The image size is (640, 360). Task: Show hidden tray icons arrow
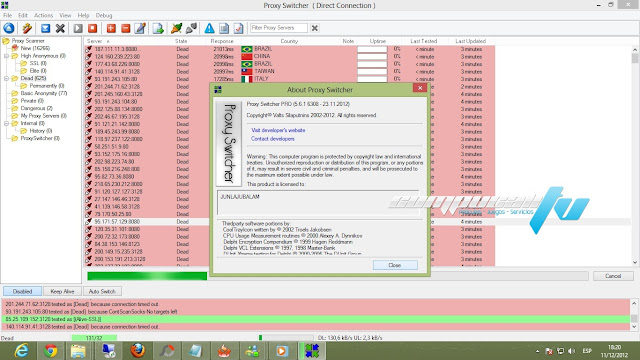coord(537,351)
